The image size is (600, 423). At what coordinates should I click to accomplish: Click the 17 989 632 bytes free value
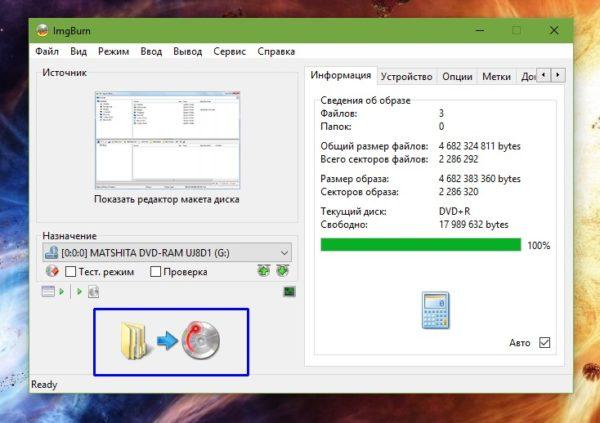tap(474, 224)
